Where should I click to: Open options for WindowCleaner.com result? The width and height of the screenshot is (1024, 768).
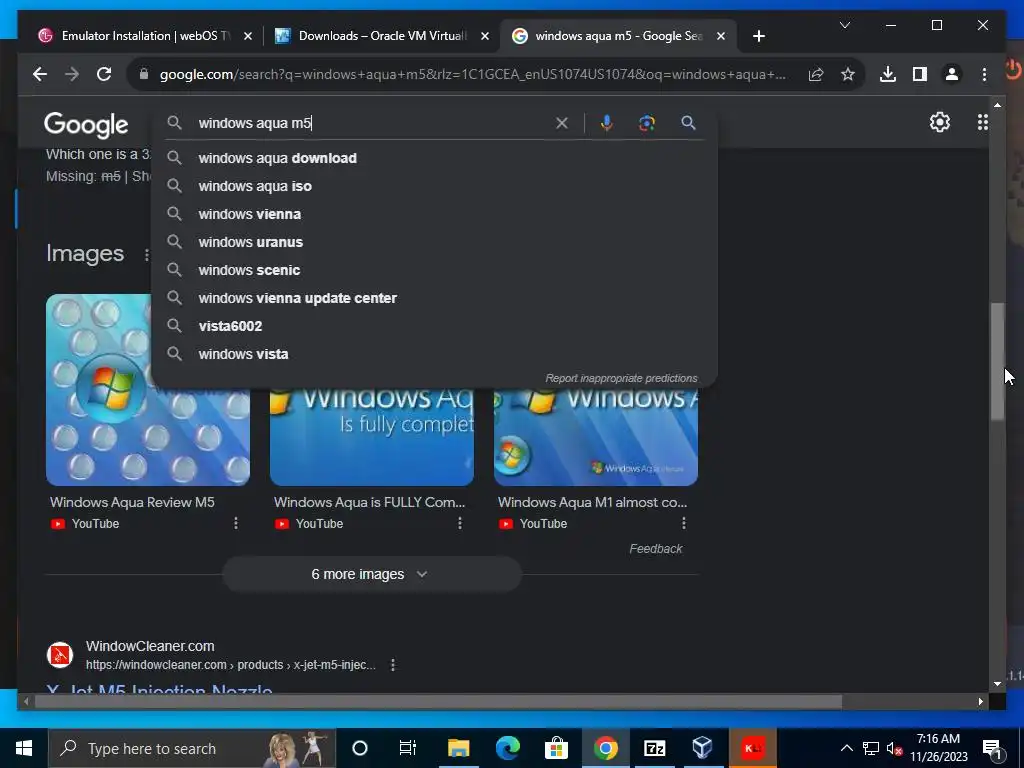[x=392, y=665]
